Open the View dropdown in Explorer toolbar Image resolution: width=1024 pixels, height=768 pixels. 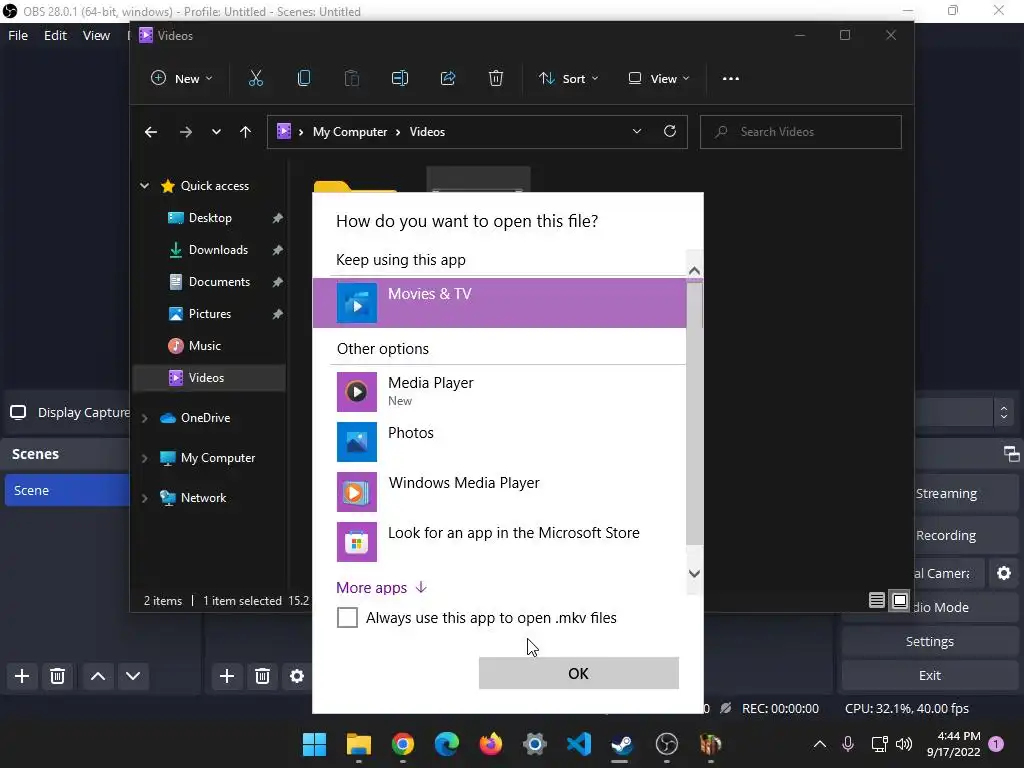(x=659, y=78)
